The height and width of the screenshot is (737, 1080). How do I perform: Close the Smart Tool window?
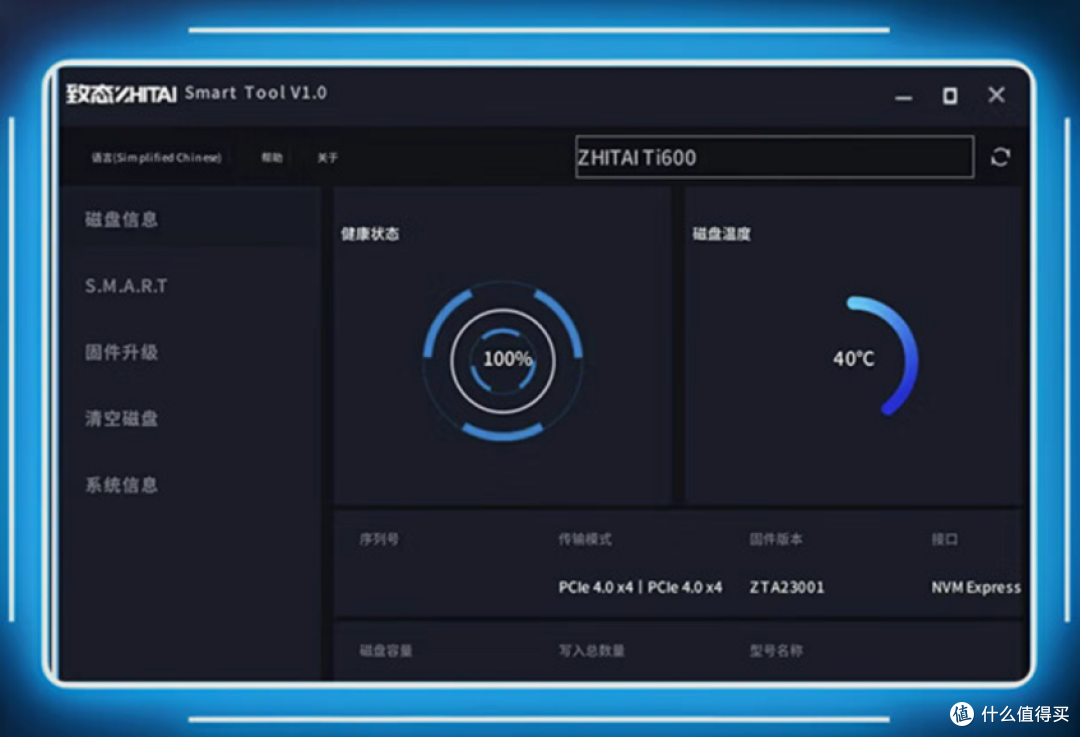pyautogui.click(x=996, y=94)
